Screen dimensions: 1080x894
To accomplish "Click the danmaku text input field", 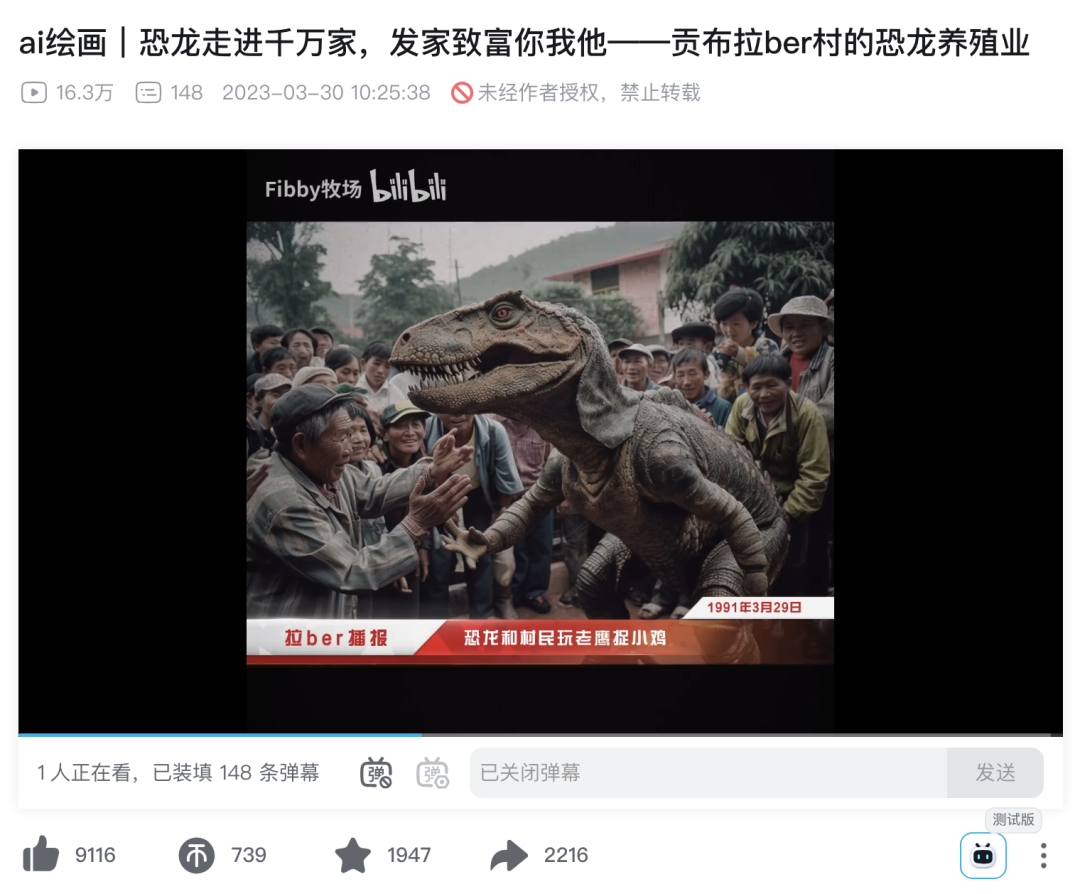I will click(x=708, y=773).
